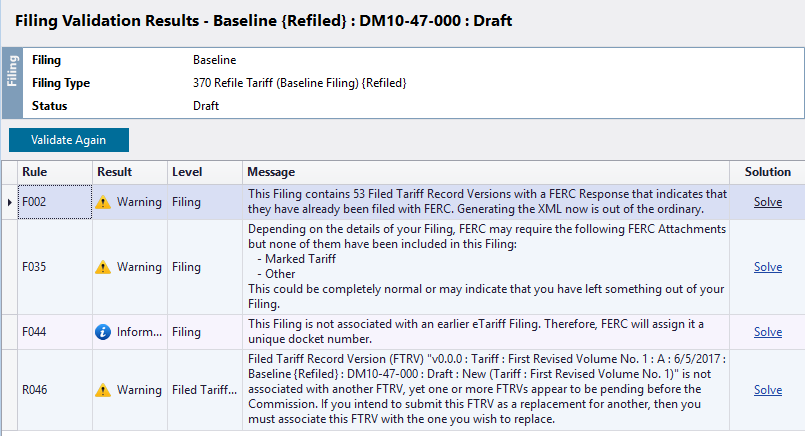Open the Solve link for rule F035
This screenshot has height=436, width=805.
coord(768,267)
